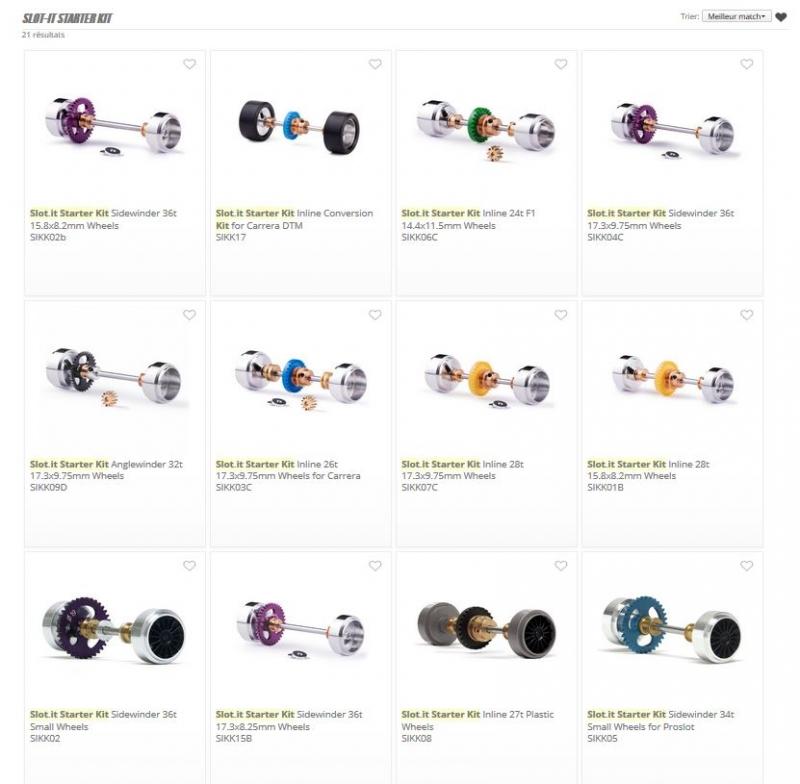Toggle favorite on SIKK08 Plastic Wheels kit
The width and height of the screenshot is (800, 784).
coord(561,566)
